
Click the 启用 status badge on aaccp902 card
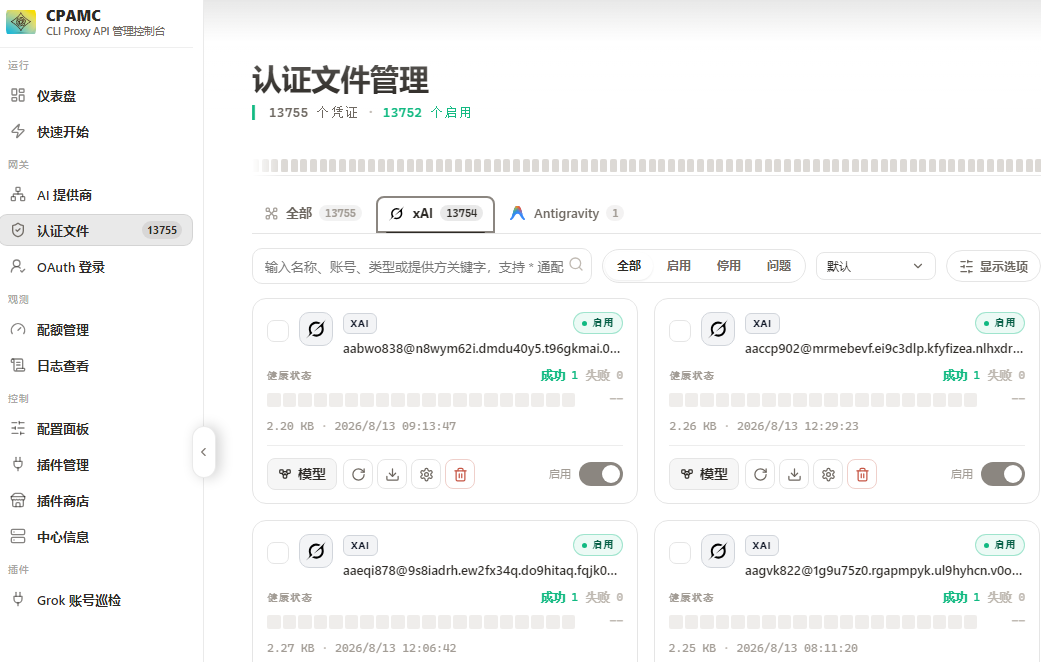tap(1000, 323)
